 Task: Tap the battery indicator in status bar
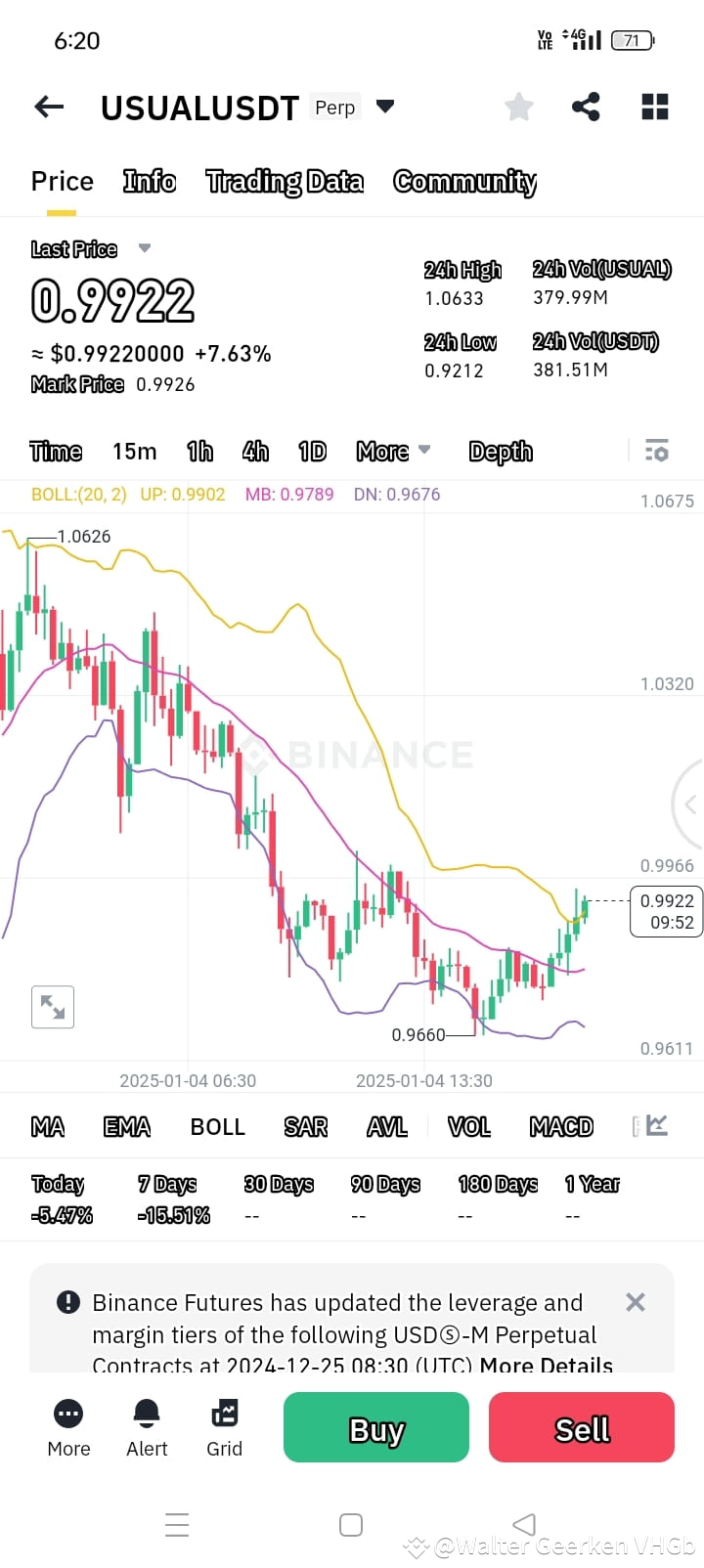[633, 40]
